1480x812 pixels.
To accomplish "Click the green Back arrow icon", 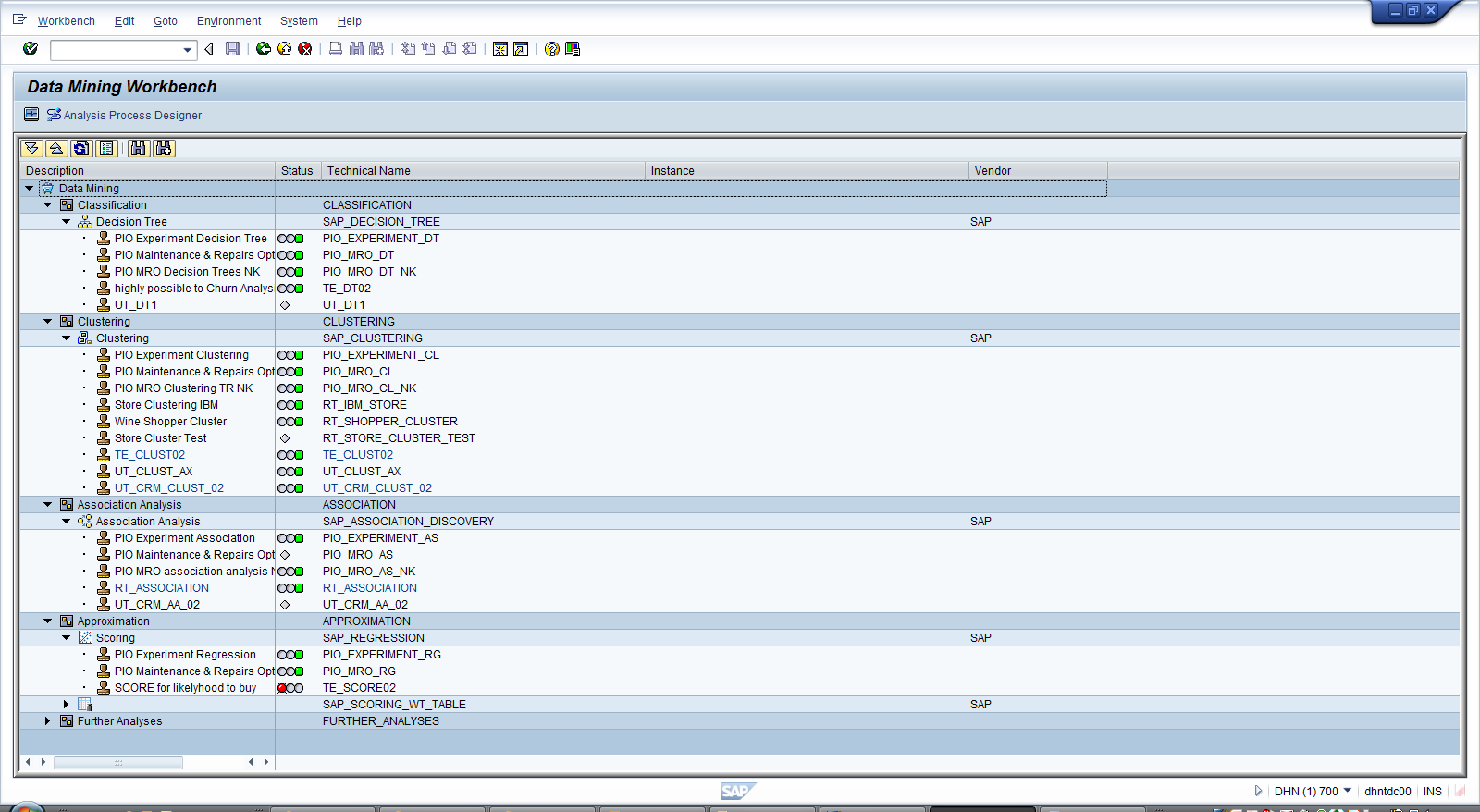I will [x=264, y=49].
